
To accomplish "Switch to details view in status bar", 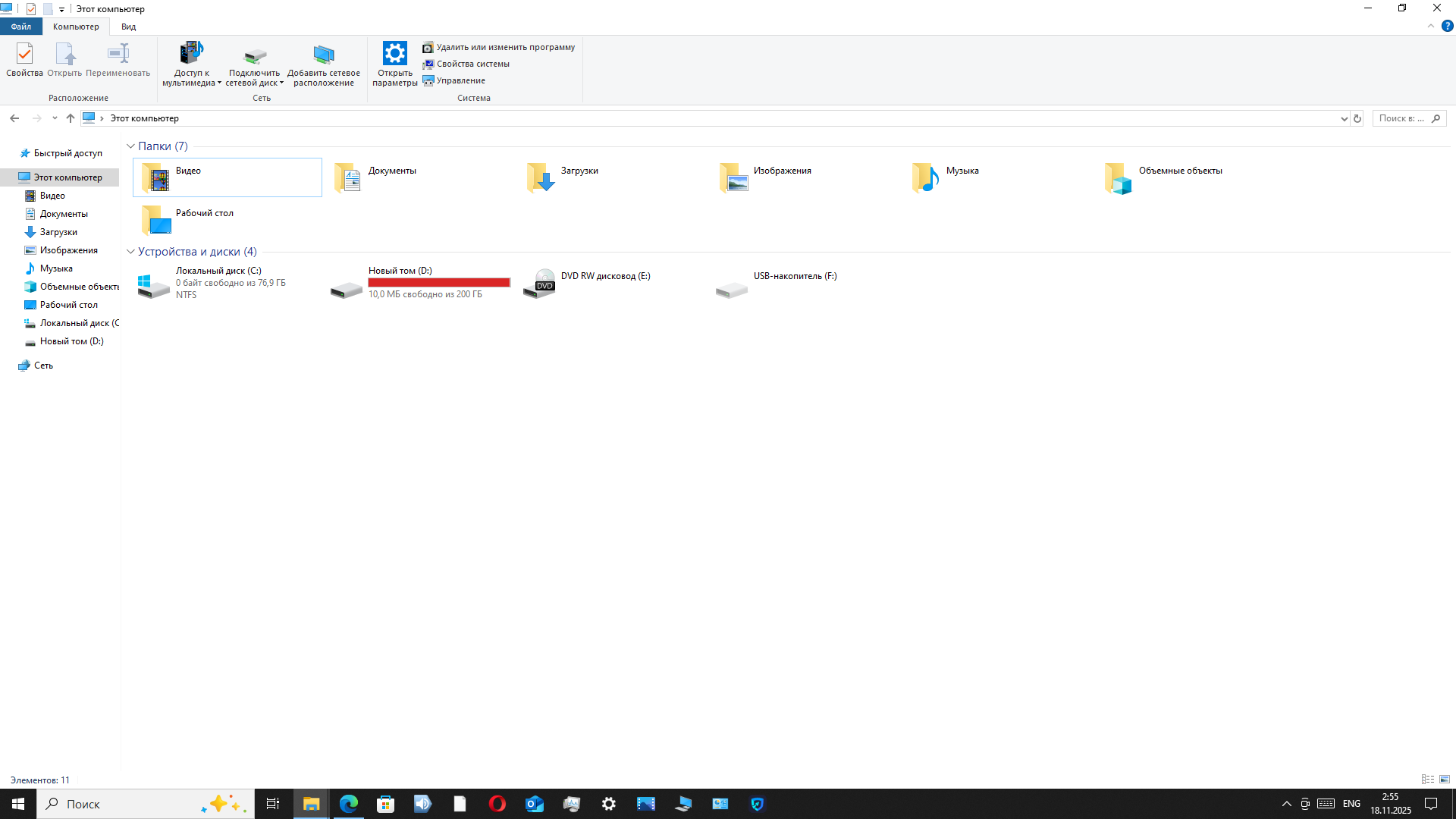I will tap(1428, 780).
